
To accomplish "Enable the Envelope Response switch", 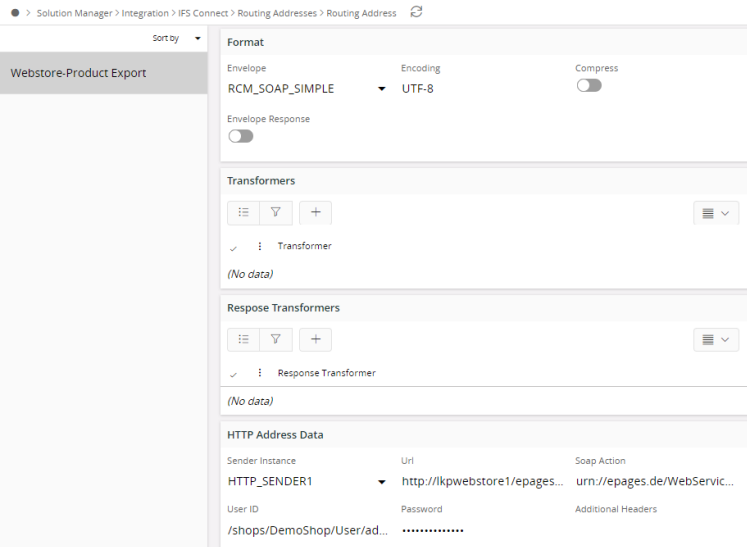I will [x=240, y=136].
